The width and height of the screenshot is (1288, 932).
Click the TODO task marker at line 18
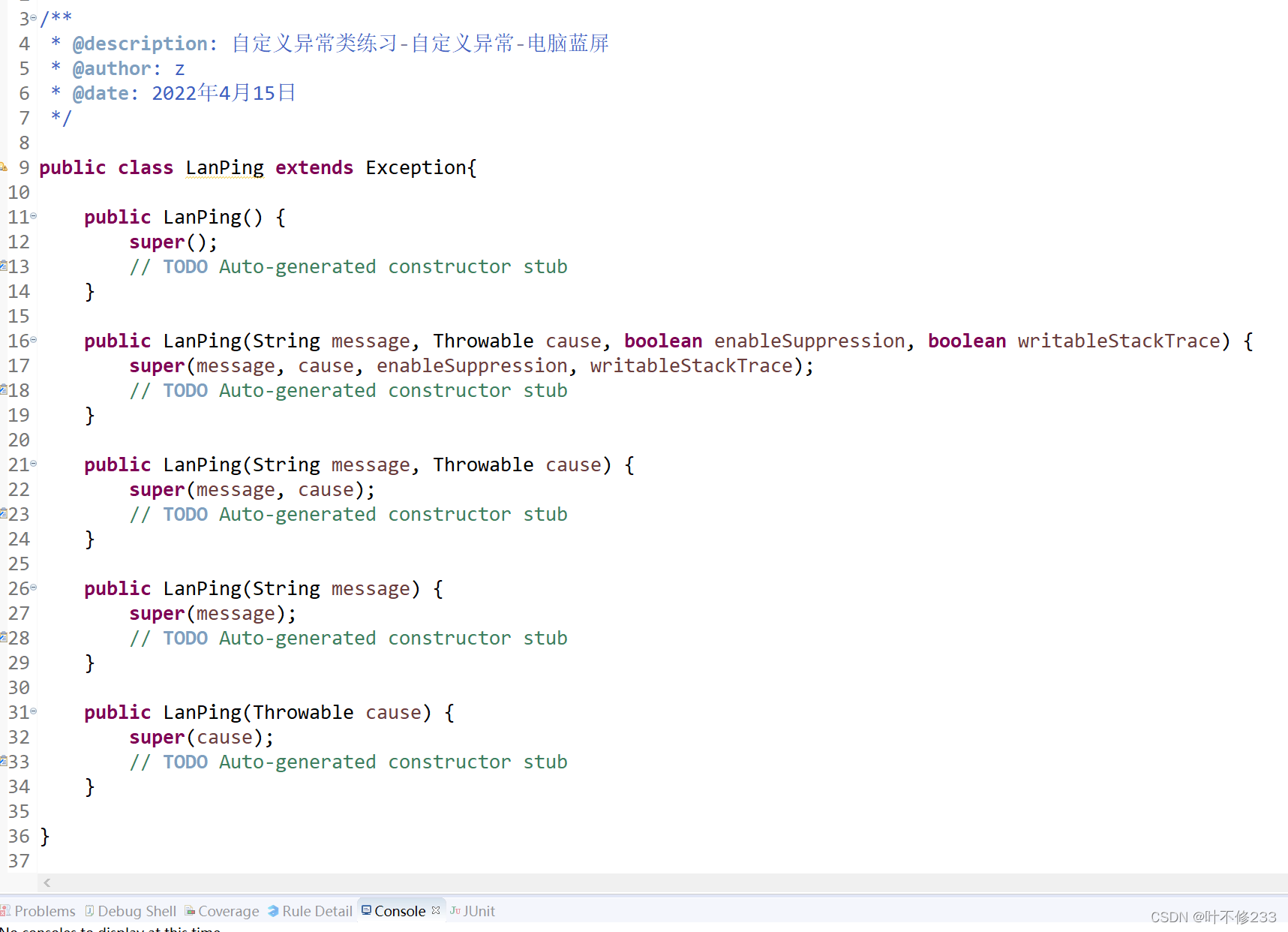pyautogui.click(x=3, y=389)
